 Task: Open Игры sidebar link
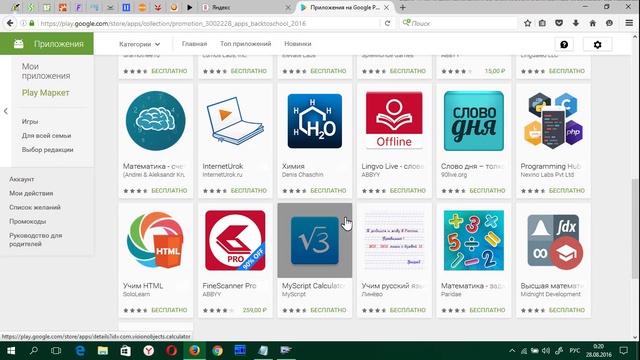pos(30,122)
